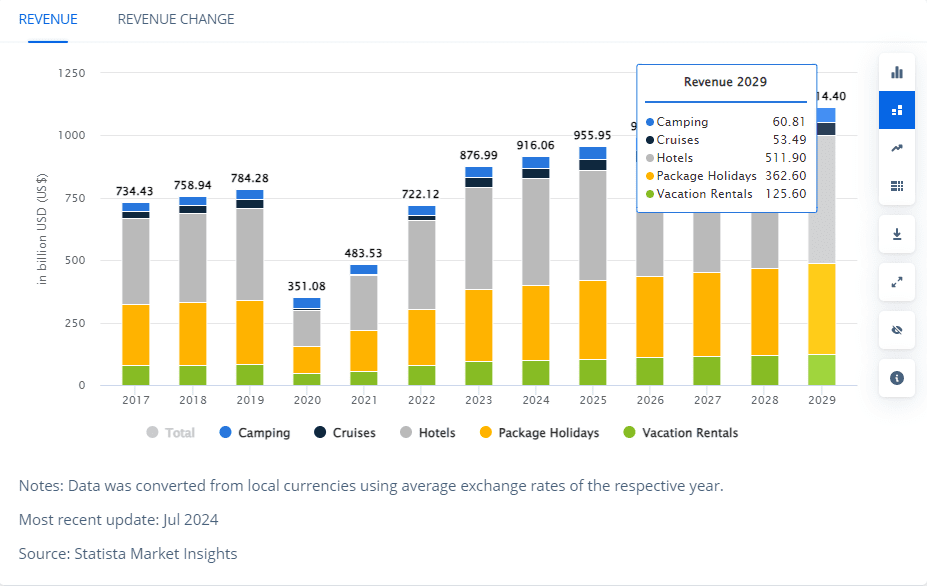The image size is (927, 586).
Task: Click the 2024 x-axis label
Action: pos(536,400)
